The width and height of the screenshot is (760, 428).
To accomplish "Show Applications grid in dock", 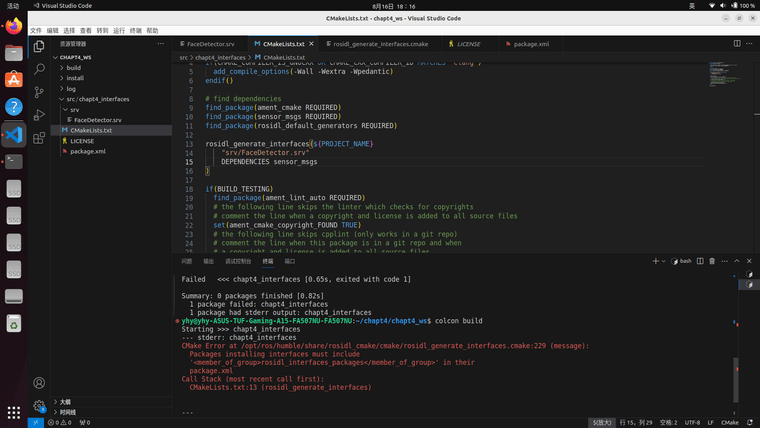I will pos(14,412).
